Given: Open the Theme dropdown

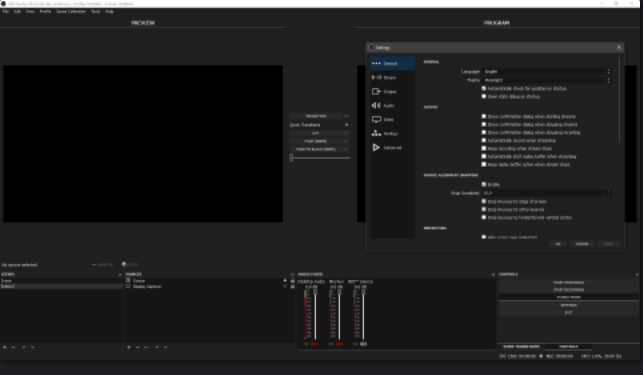Looking at the screenshot, I should pos(547,80).
